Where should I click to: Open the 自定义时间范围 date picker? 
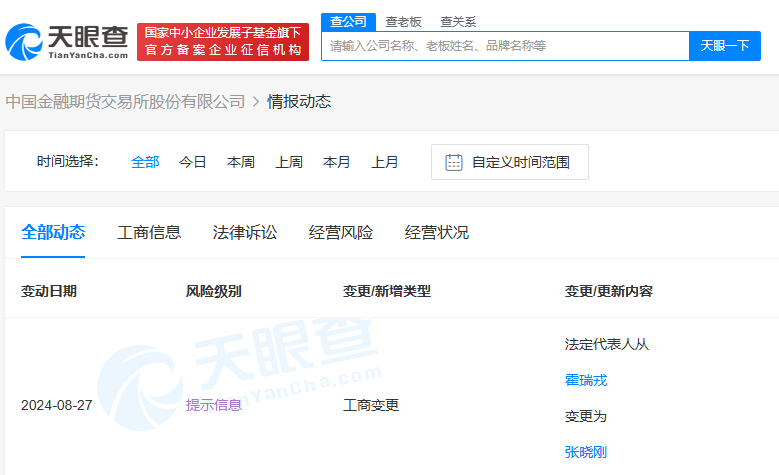pos(510,162)
